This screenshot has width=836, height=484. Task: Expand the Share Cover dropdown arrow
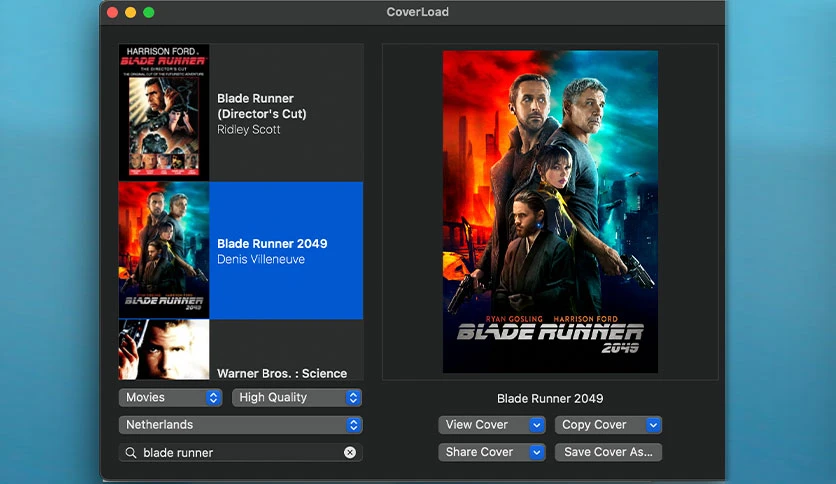537,452
